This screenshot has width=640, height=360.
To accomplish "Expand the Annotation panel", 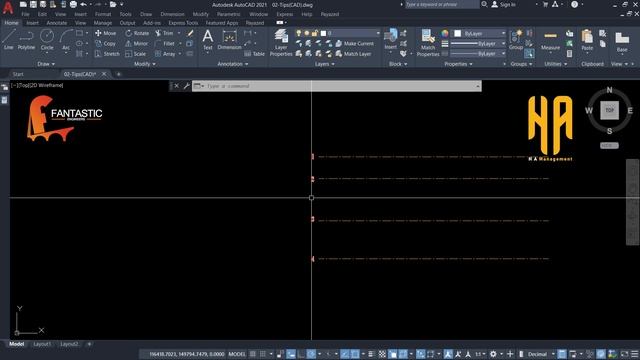I will click(x=233, y=64).
